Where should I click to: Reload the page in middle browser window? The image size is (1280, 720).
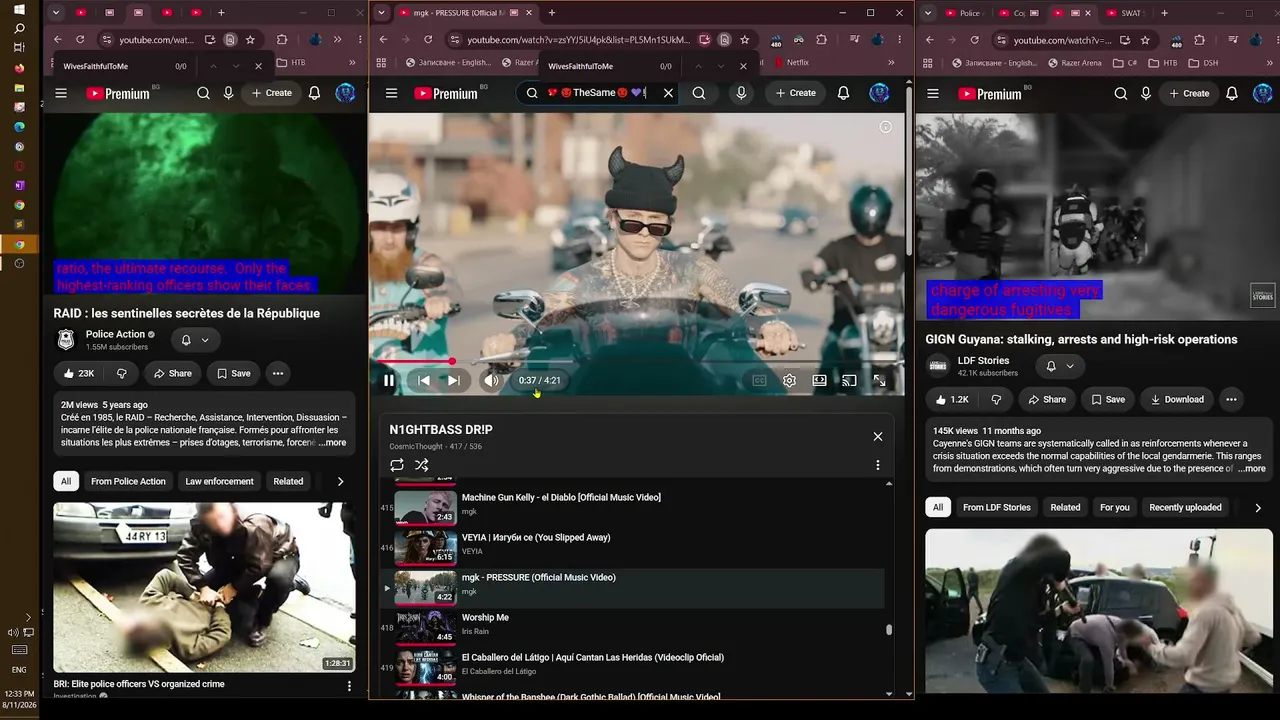[428, 40]
